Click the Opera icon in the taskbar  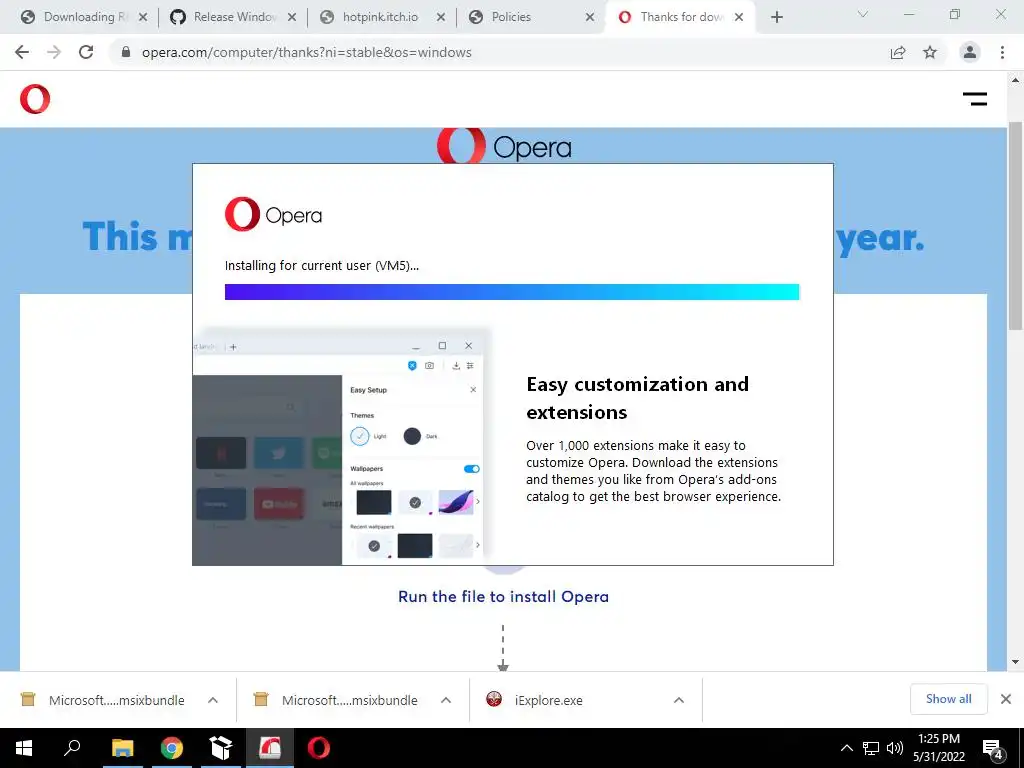(319, 748)
